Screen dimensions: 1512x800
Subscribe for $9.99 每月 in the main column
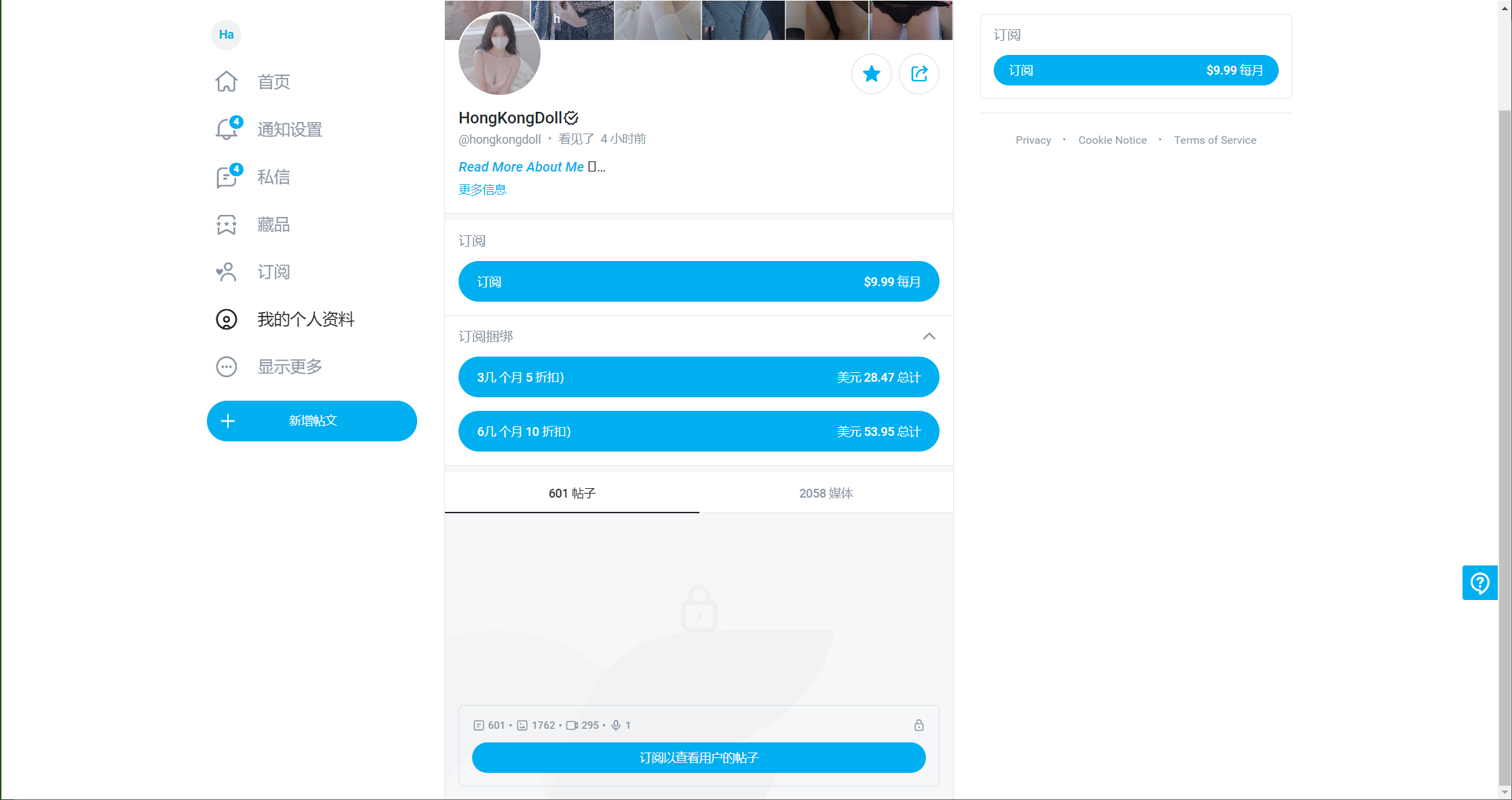pos(699,281)
